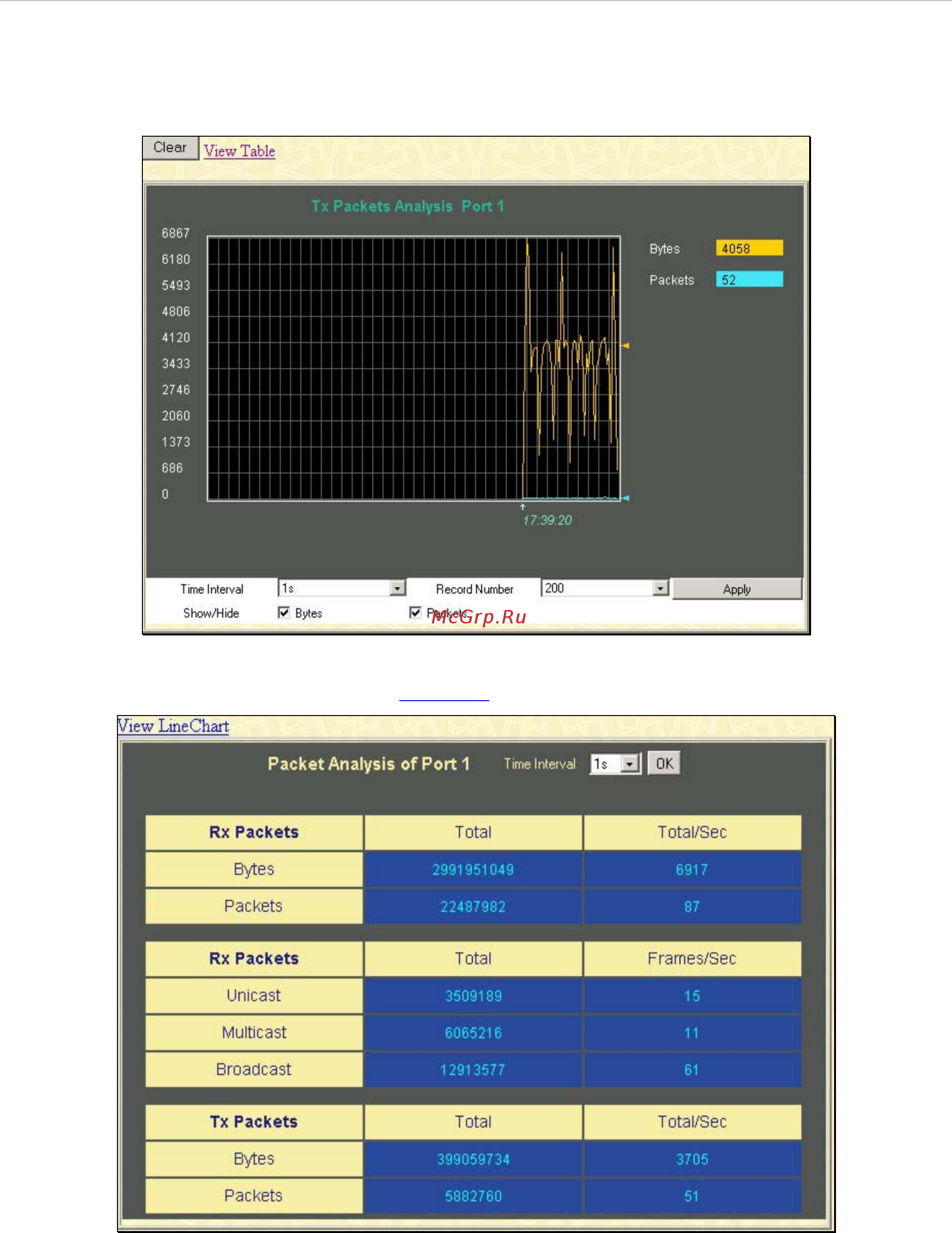Click the Rx Packets per second 87
This screenshot has height=1233, width=952.
[x=692, y=907]
